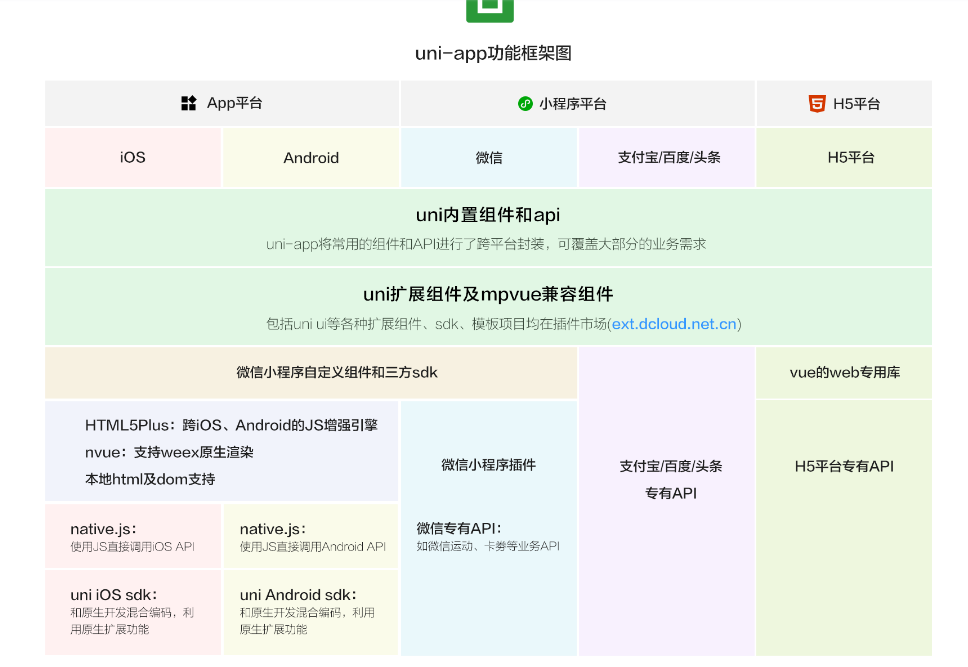This screenshot has width=968, height=667.
Task: Click the green H5平台 cell below header
Action: (x=845, y=157)
